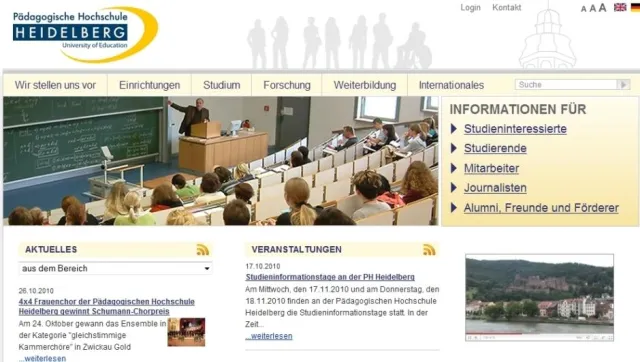Click the date 26.10.2010

(36, 291)
